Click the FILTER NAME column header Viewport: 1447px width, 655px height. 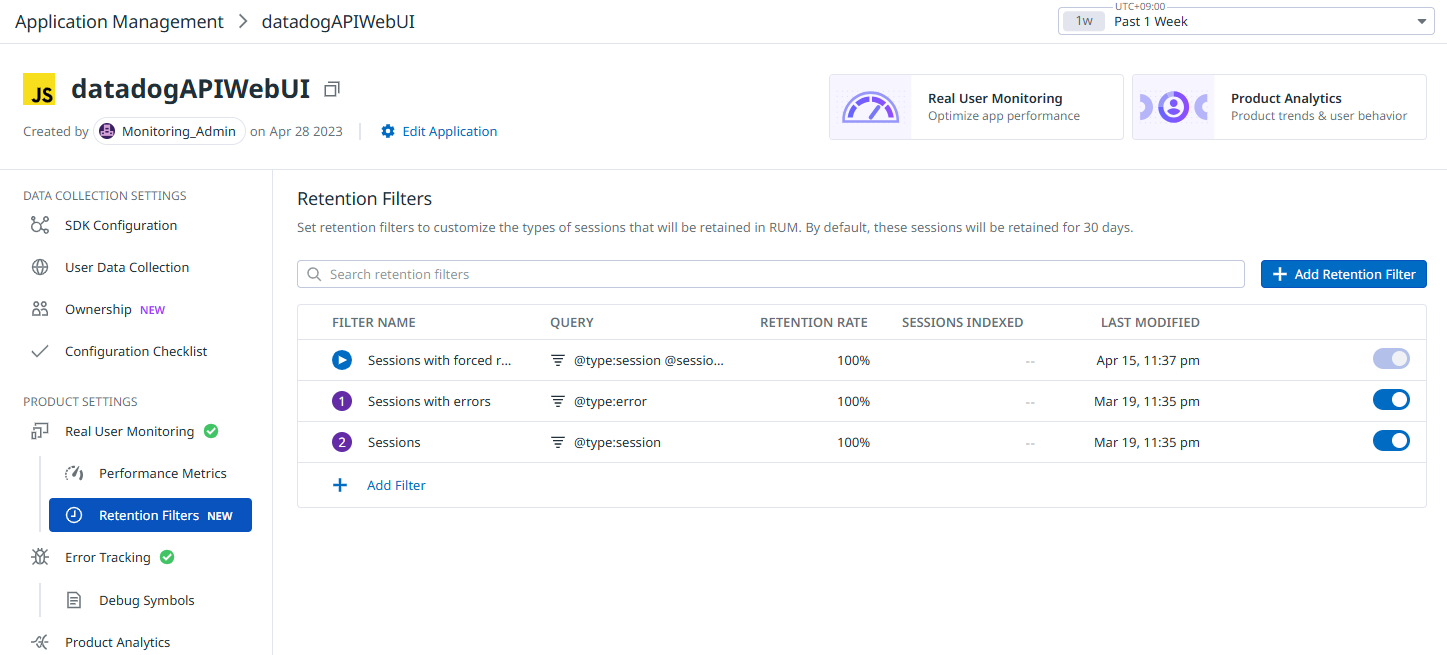pyautogui.click(x=374, y=322)
